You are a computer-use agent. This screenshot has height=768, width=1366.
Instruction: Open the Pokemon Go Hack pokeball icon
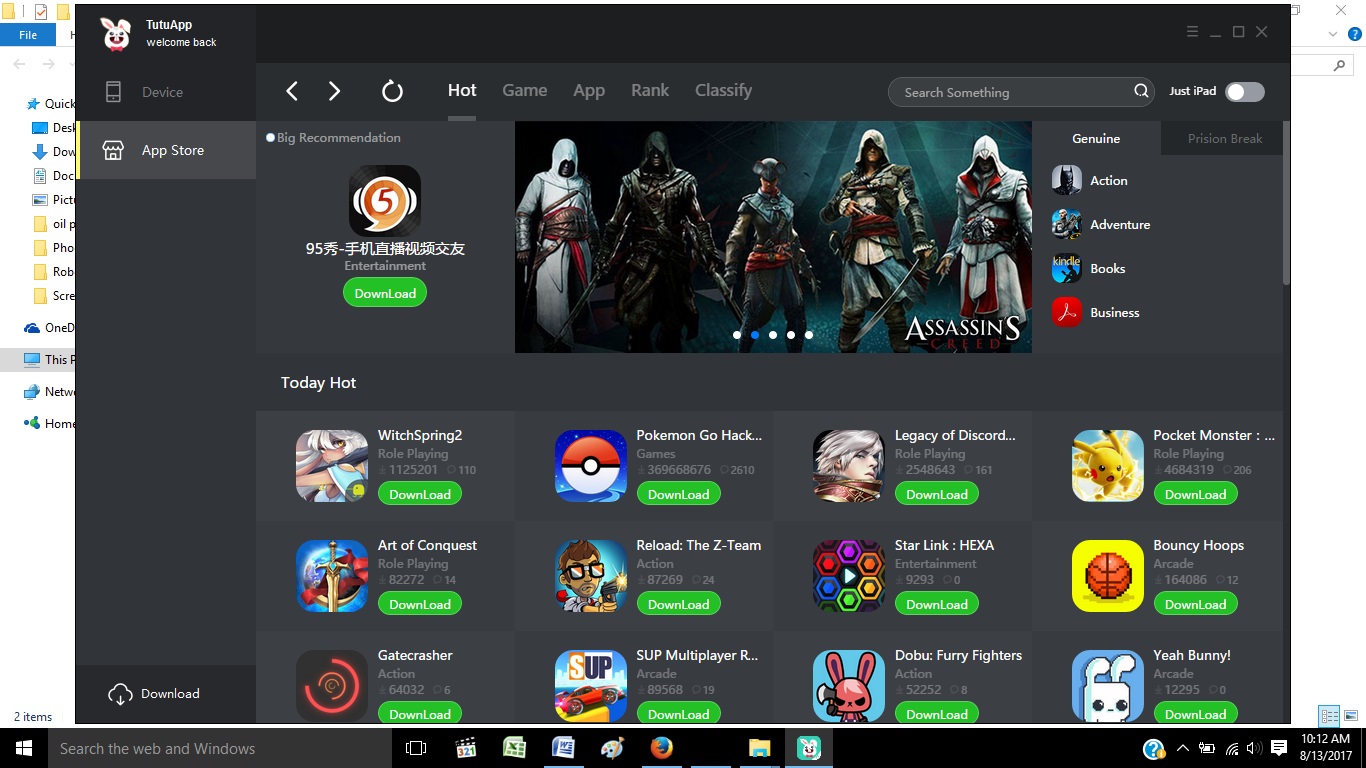[591, 466]
